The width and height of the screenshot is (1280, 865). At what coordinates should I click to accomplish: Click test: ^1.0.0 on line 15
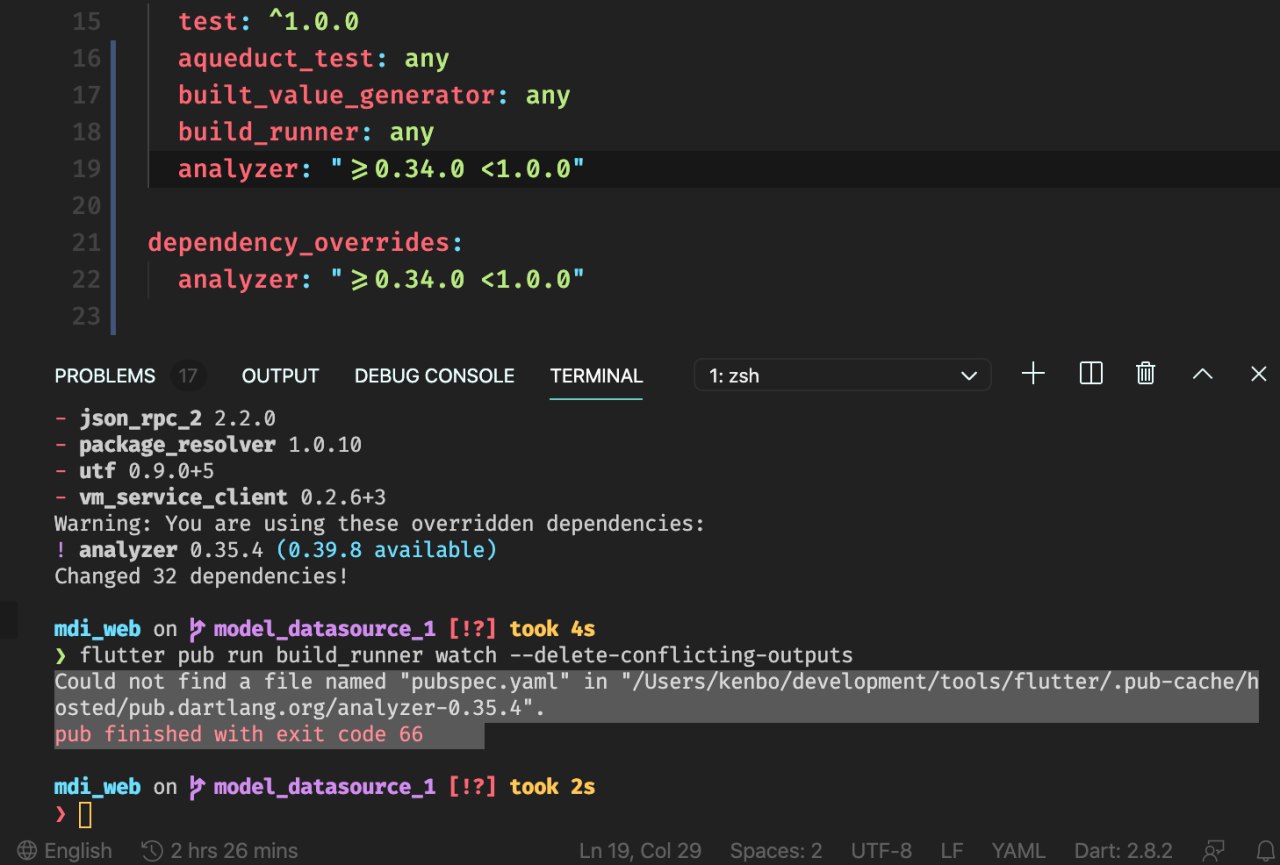tap(268, 21)
